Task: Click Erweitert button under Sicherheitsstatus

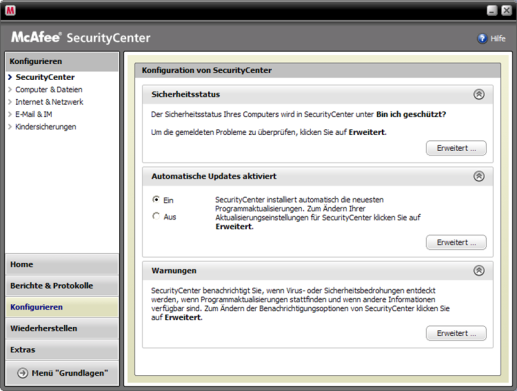Action: (456, 148)
